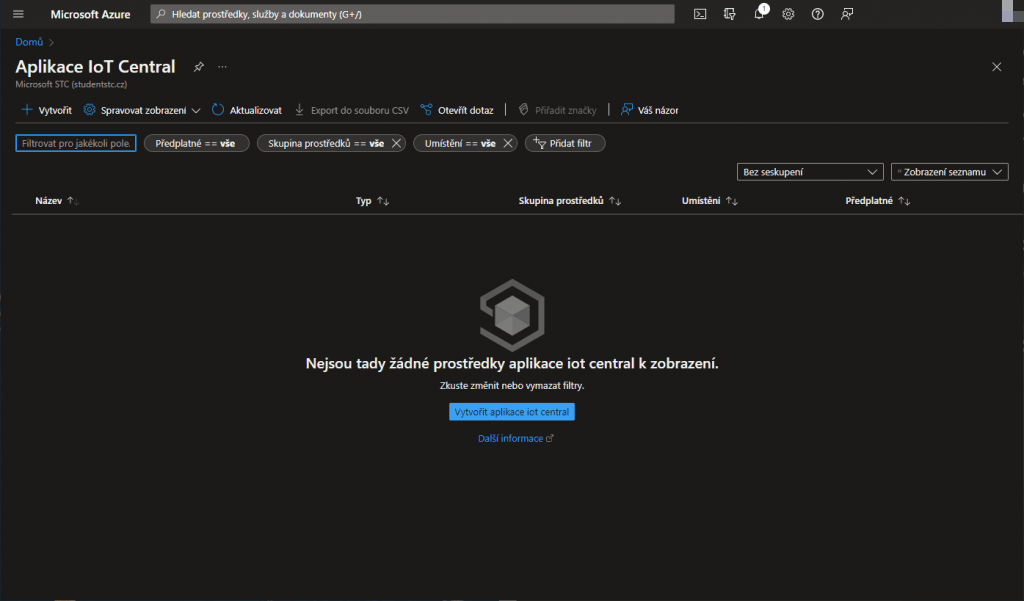
Task: Open the more options ellipsis beside title
Action: (222, 67)
